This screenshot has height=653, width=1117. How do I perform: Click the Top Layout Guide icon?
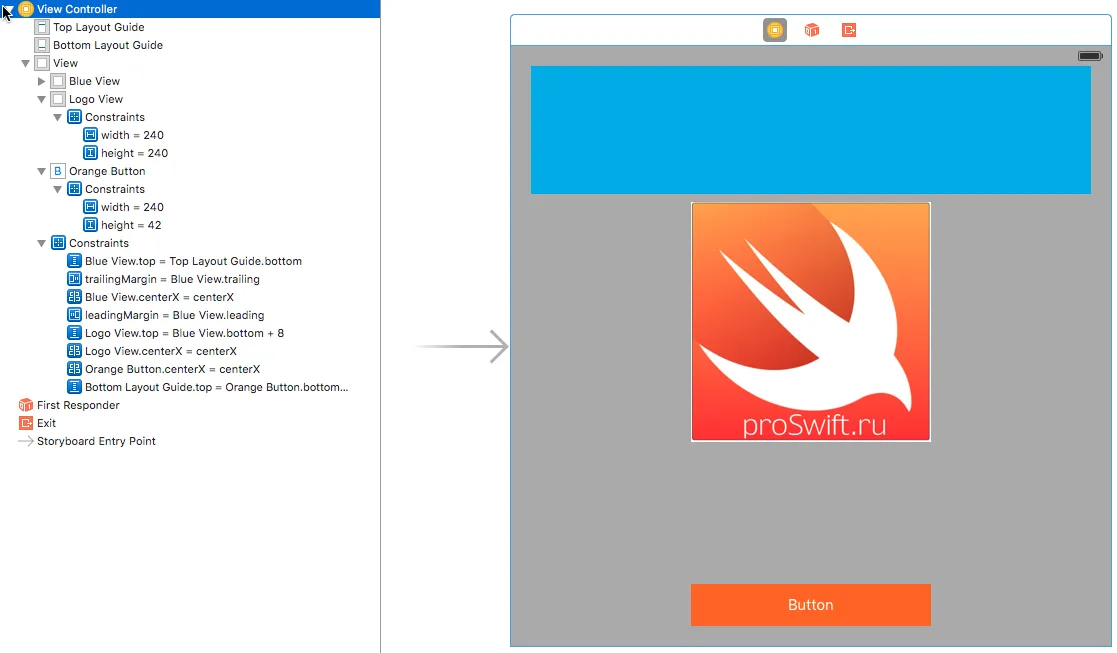pyautogui.click(x=42, y=27)
